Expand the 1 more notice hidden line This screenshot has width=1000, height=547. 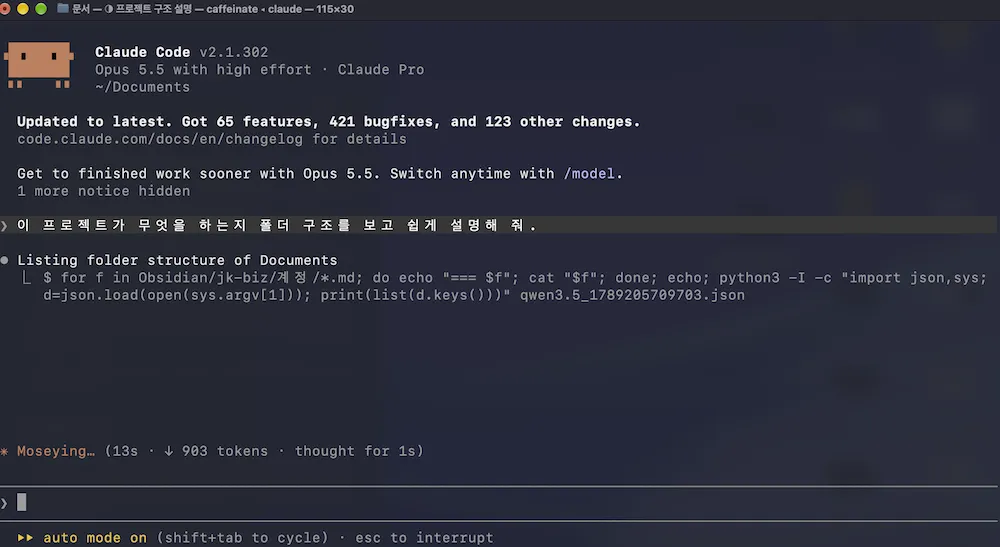[103, 191]
